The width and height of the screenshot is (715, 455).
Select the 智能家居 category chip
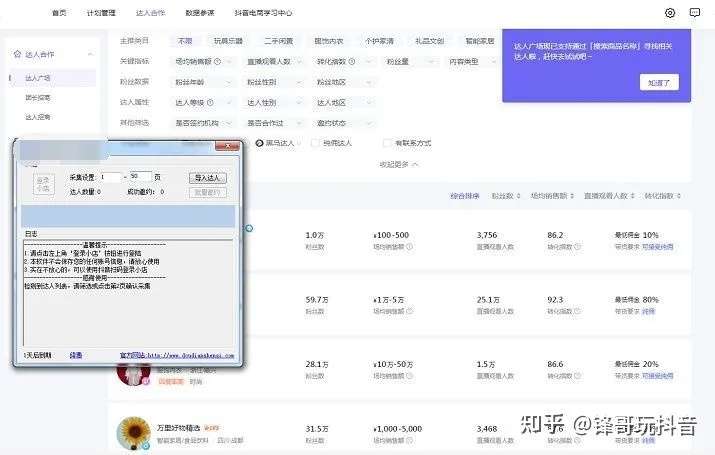click(480, 41)
